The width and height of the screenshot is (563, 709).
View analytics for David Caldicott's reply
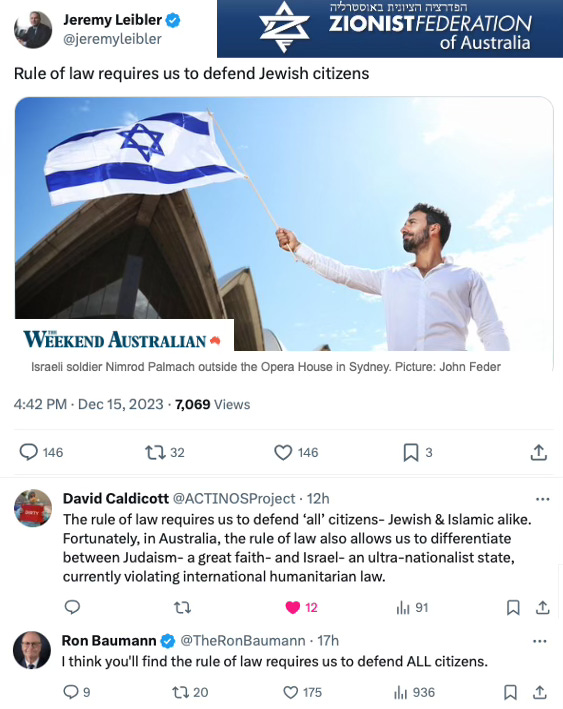pyautogui.click(x=402, y=607)
